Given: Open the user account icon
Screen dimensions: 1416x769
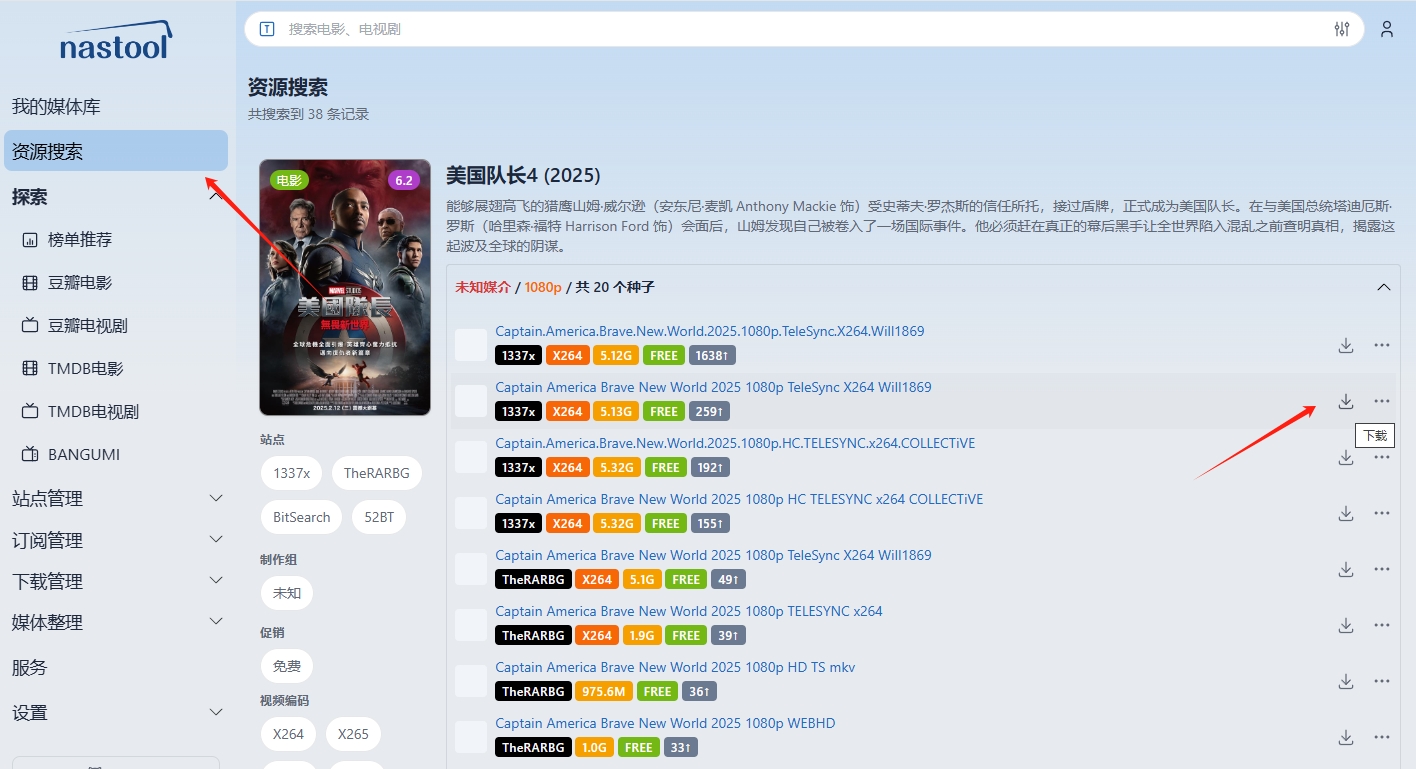Looking at the screenshot, I should [x=1387, y=29].
